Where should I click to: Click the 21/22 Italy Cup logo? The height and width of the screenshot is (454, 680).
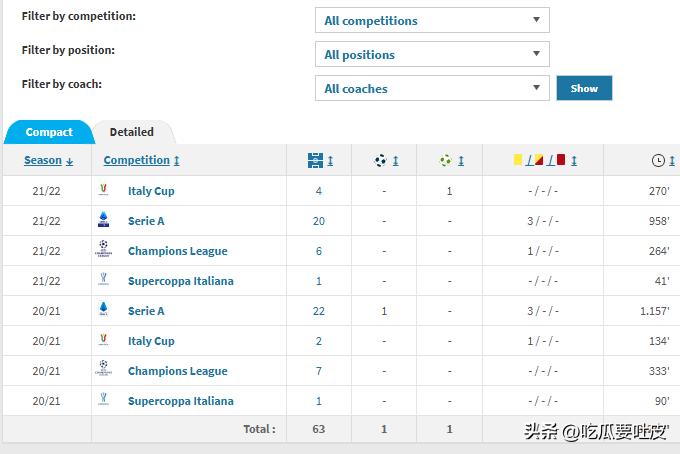point(103,191)
